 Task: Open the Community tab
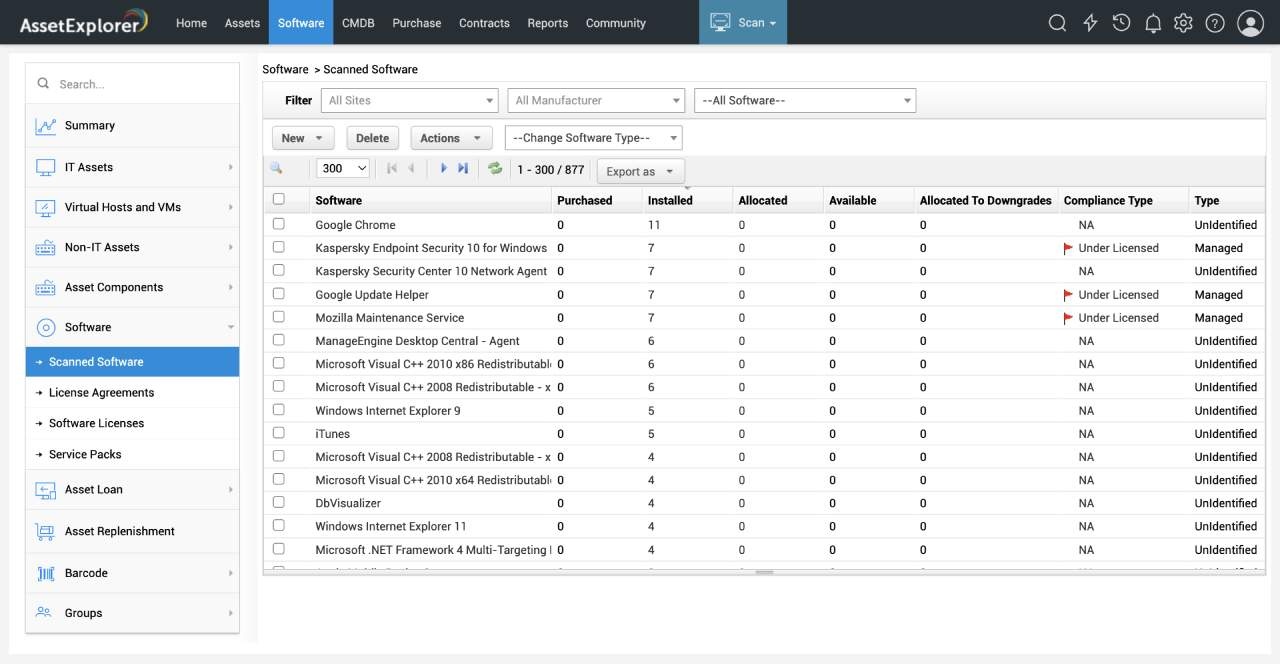[616, 23]
